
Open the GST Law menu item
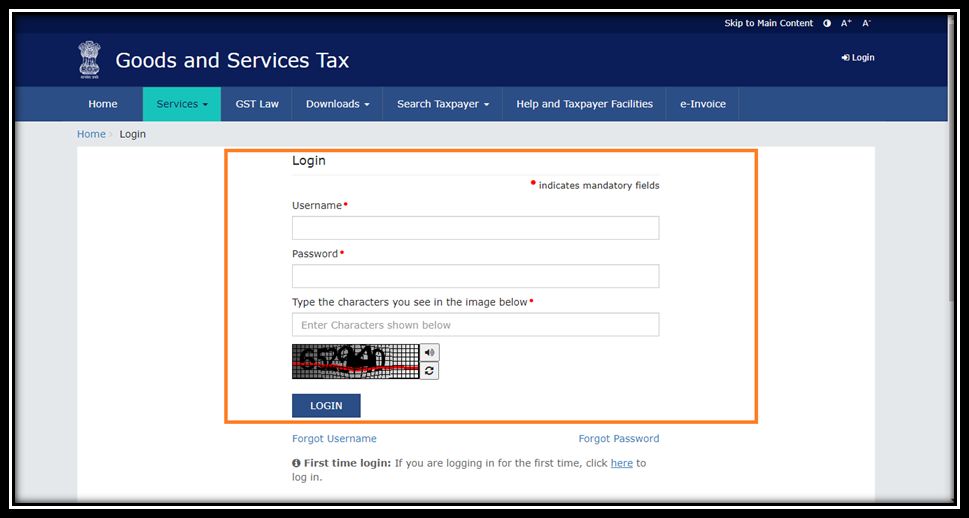click(257, 104)
